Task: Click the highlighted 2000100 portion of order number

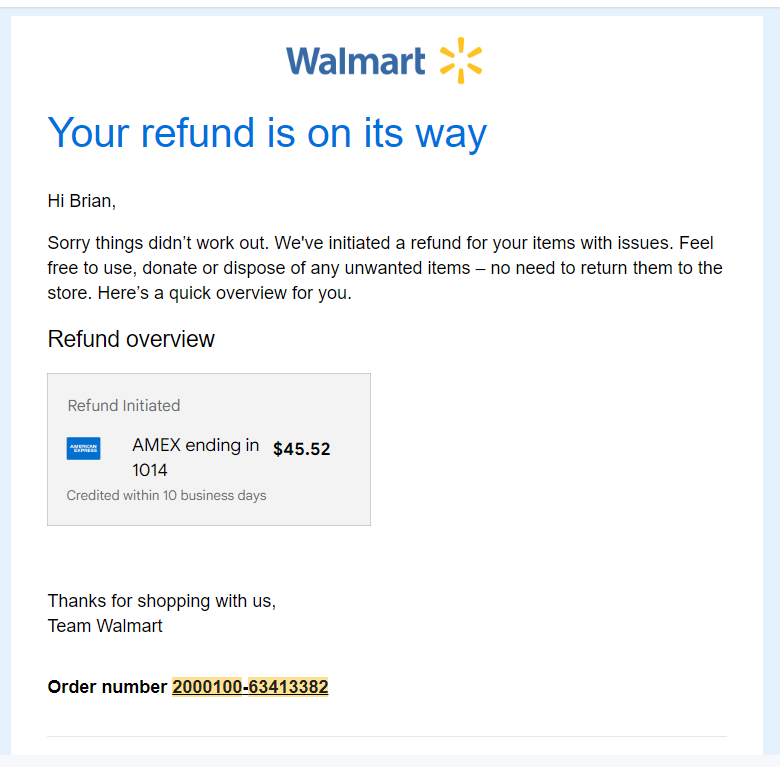Action: click(x=207, y=686)
